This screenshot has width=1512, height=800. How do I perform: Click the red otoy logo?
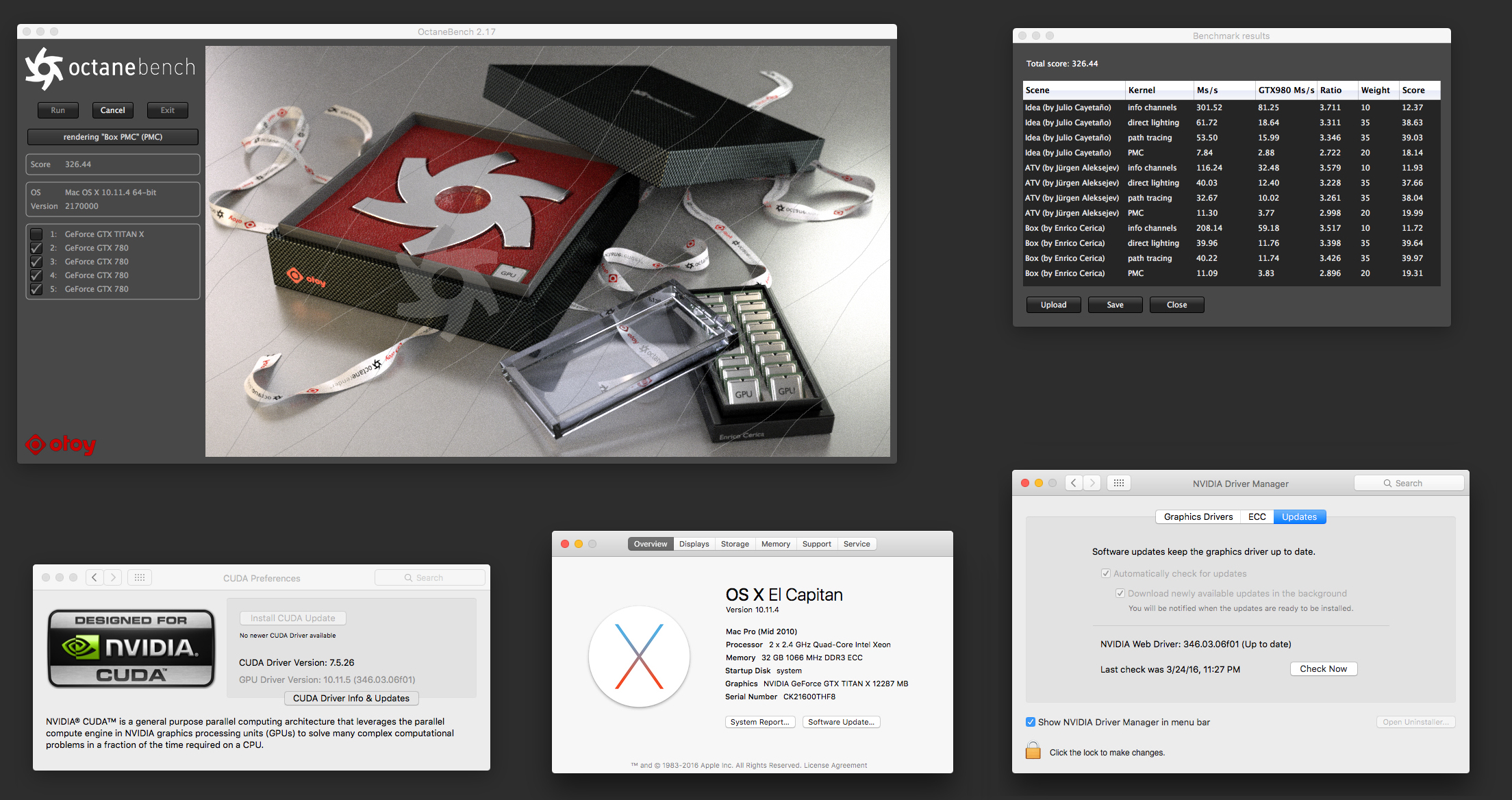[60, 445]
